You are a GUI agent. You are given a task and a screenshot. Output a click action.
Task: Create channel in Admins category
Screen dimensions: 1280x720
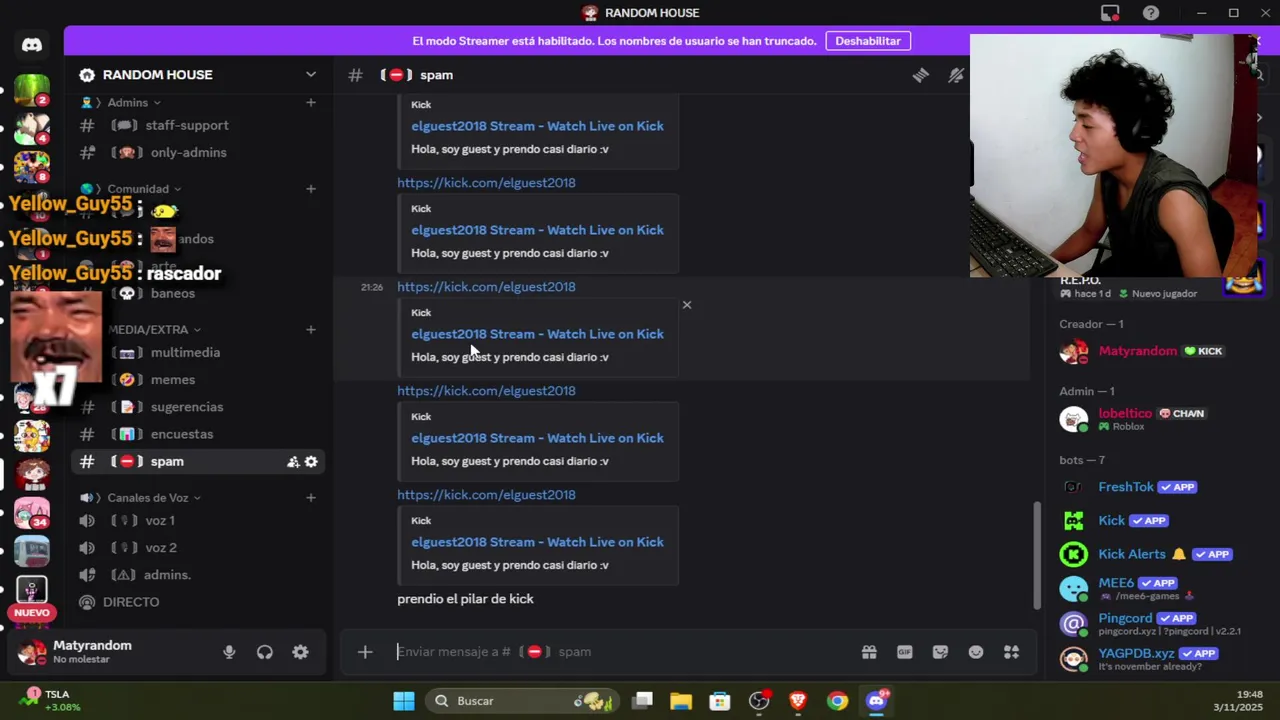point(311,102)
